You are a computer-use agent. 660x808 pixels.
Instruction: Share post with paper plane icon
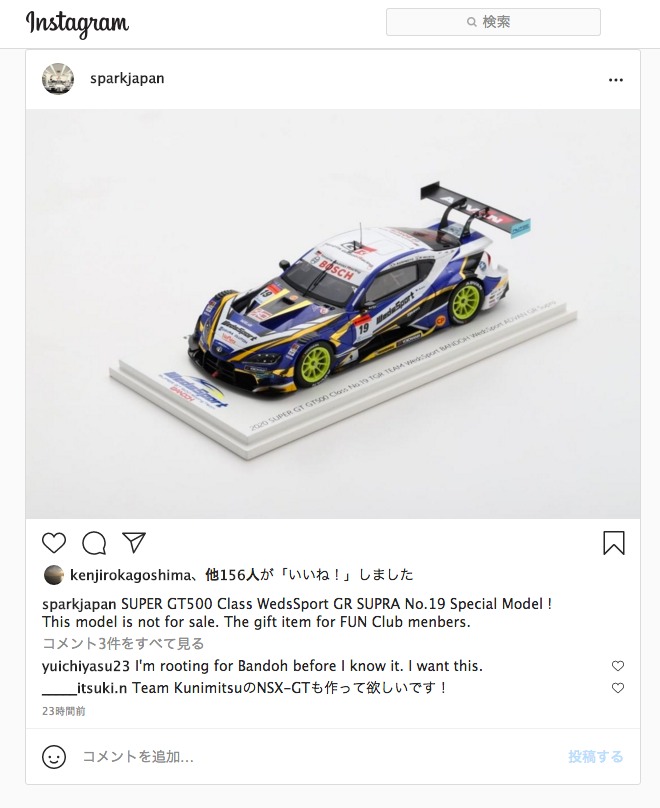click(x=134, y=543)
